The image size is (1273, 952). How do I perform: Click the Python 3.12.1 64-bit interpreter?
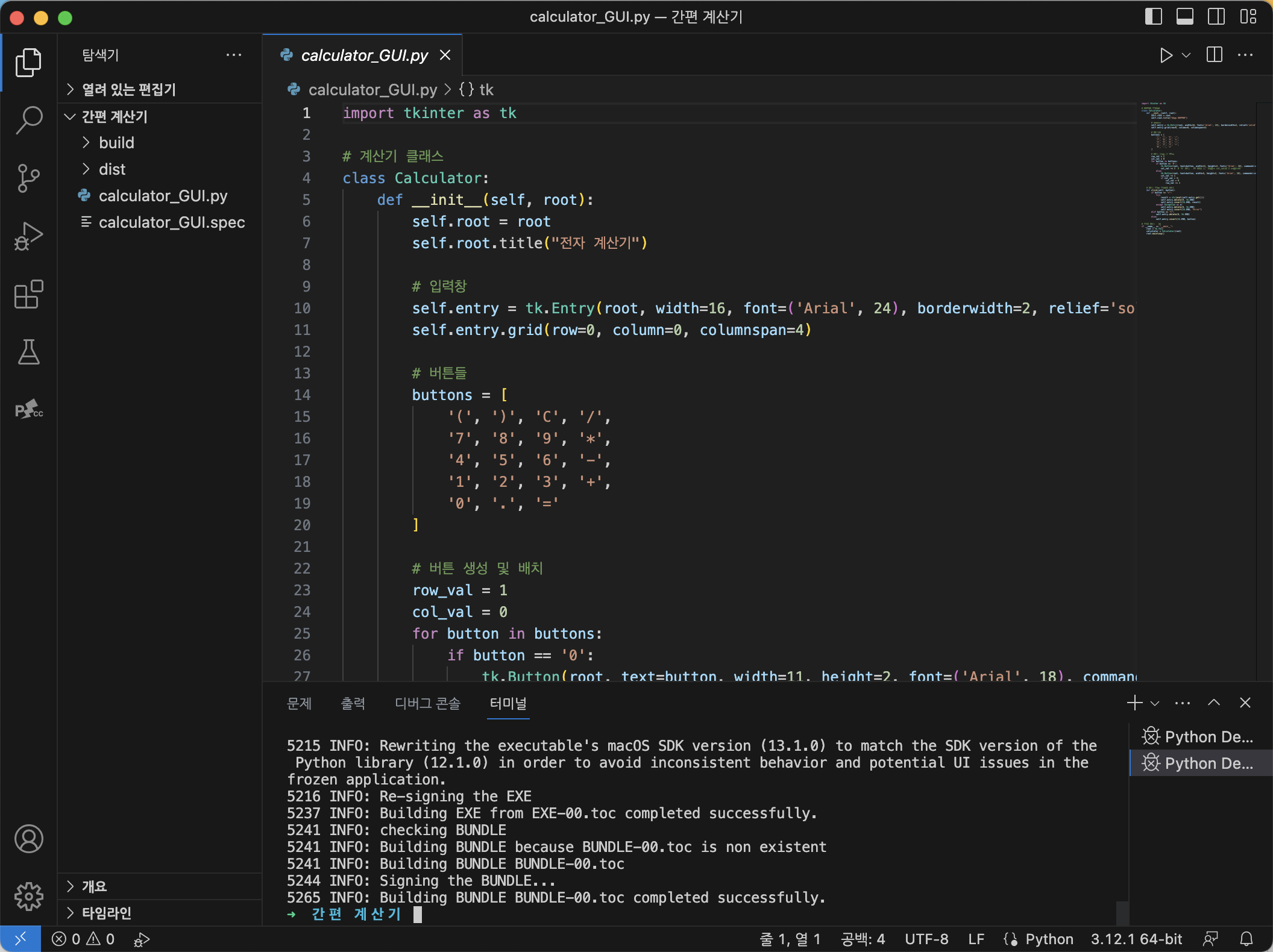point(1136,939)
